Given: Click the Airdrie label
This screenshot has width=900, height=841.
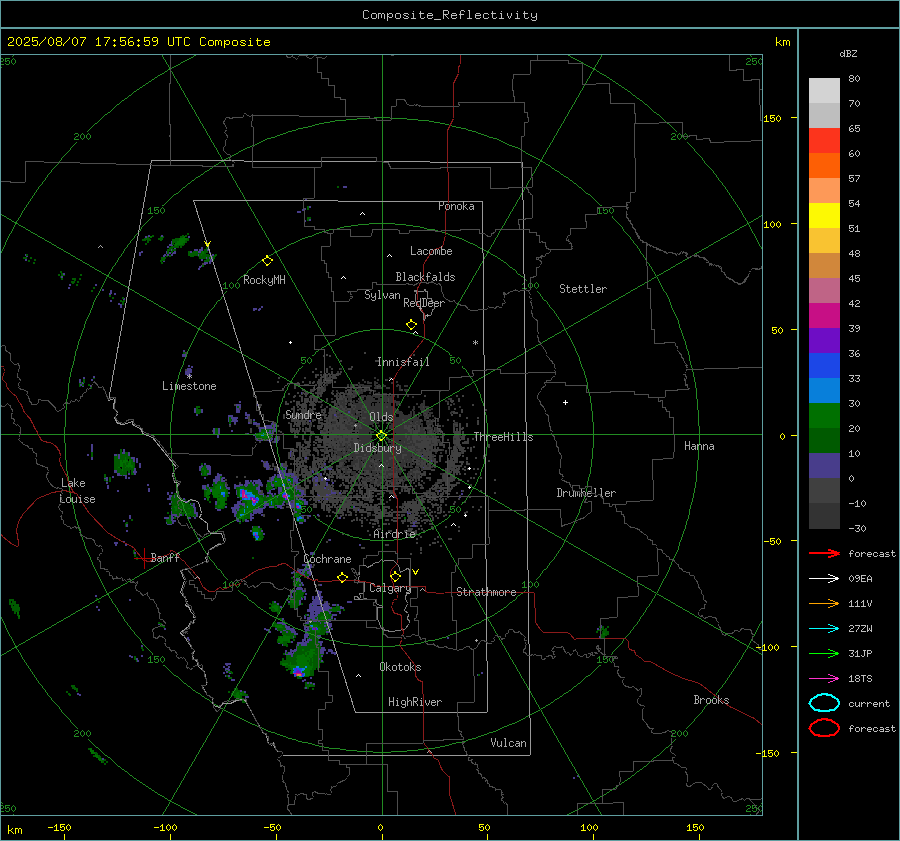Looking at the screenshot, I should pyautogui.click(x=394, y=534).
